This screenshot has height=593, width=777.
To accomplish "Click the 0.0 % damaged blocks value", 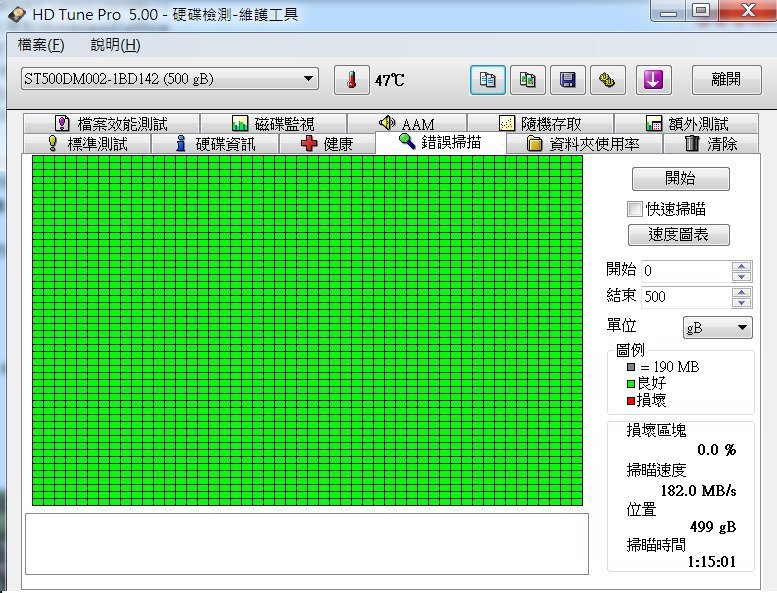I will (717, 450).
